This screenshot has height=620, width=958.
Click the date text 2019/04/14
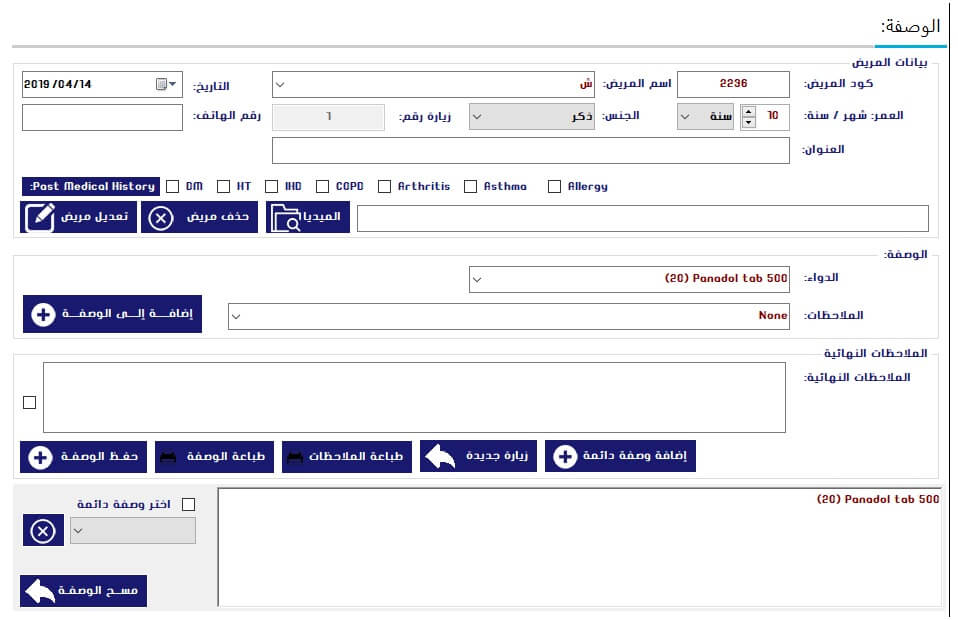[x=57, y=84]
